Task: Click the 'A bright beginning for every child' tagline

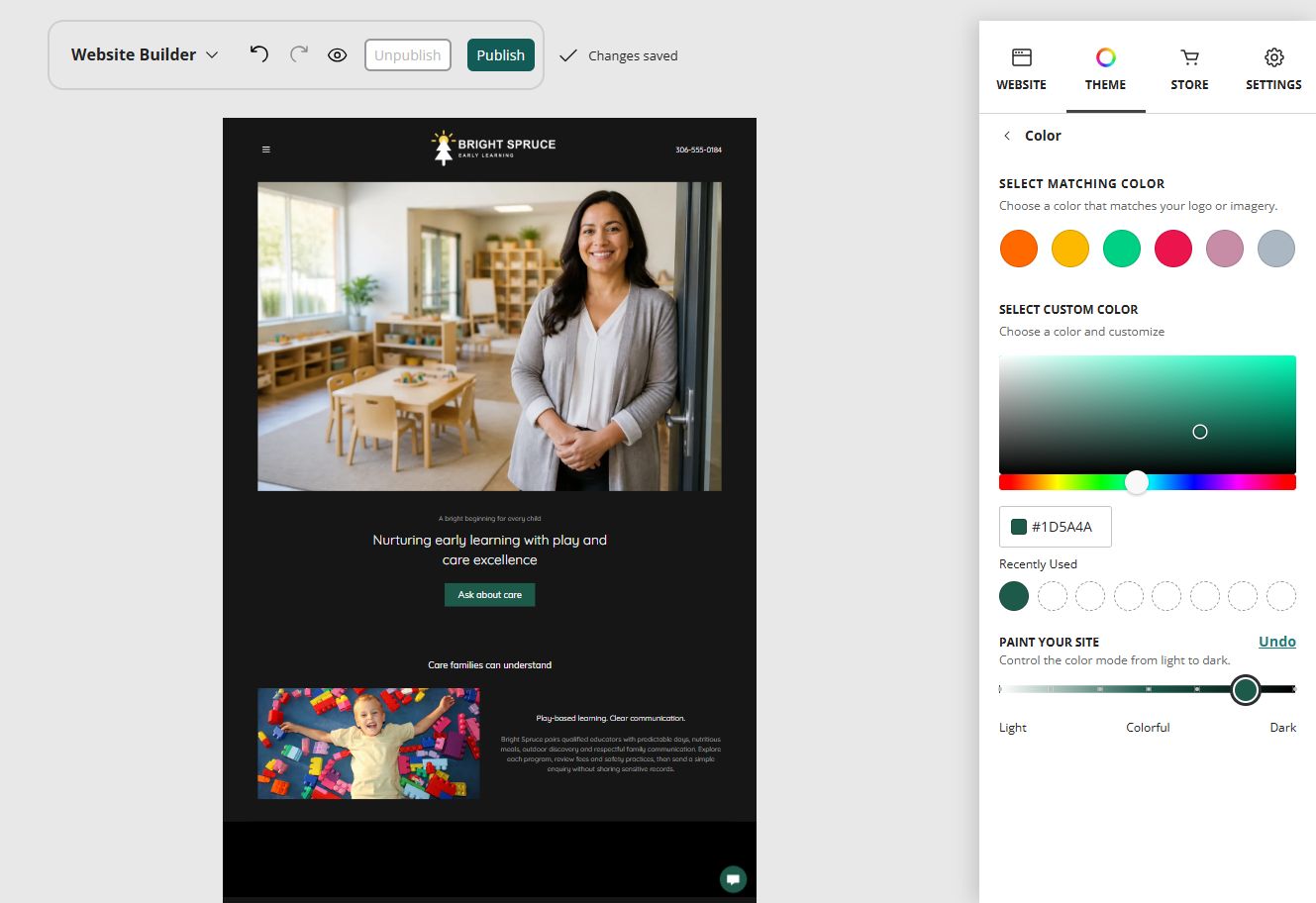Action: click(489, 519)
